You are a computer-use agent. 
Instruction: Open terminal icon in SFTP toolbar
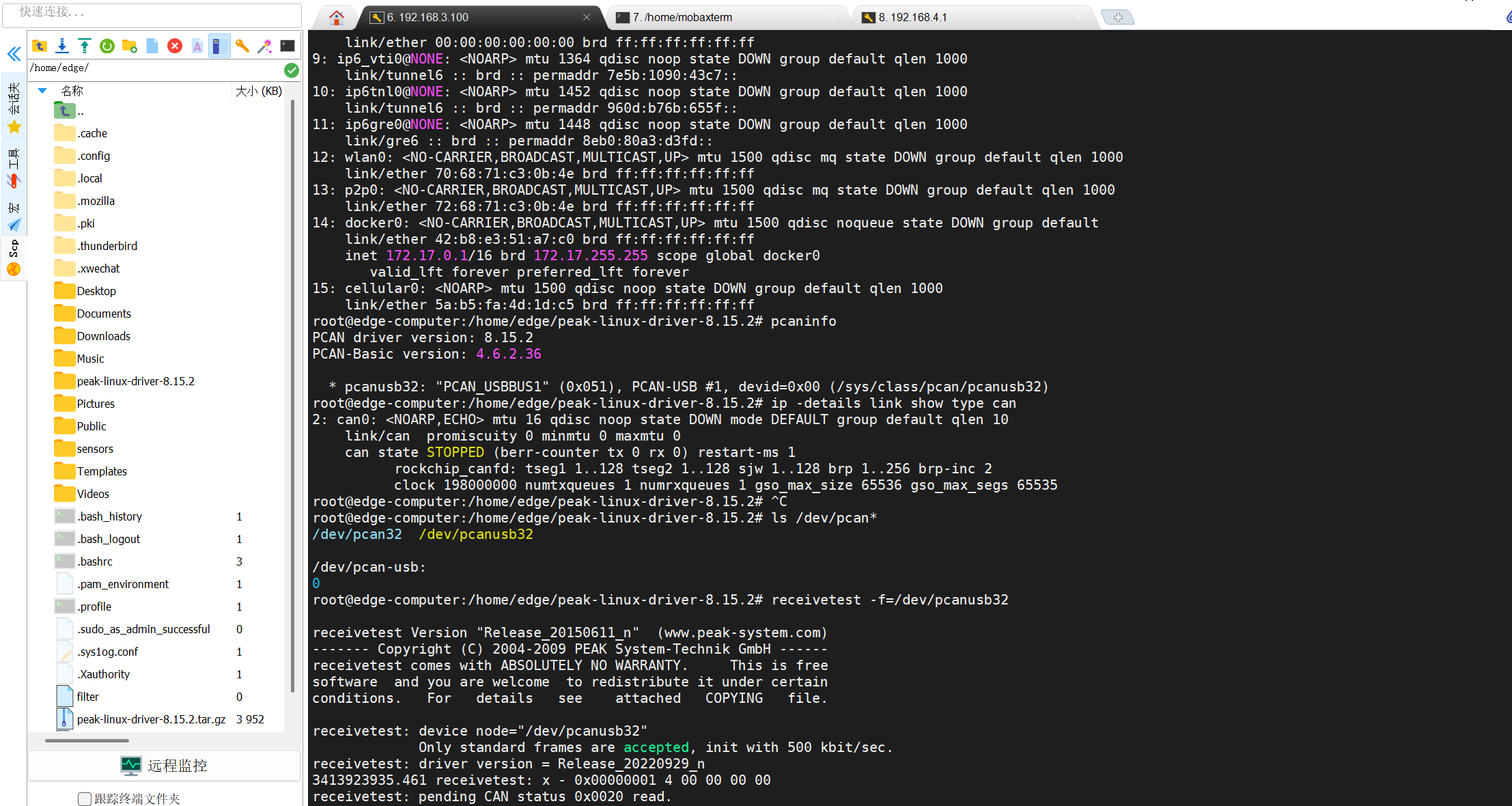288,46
